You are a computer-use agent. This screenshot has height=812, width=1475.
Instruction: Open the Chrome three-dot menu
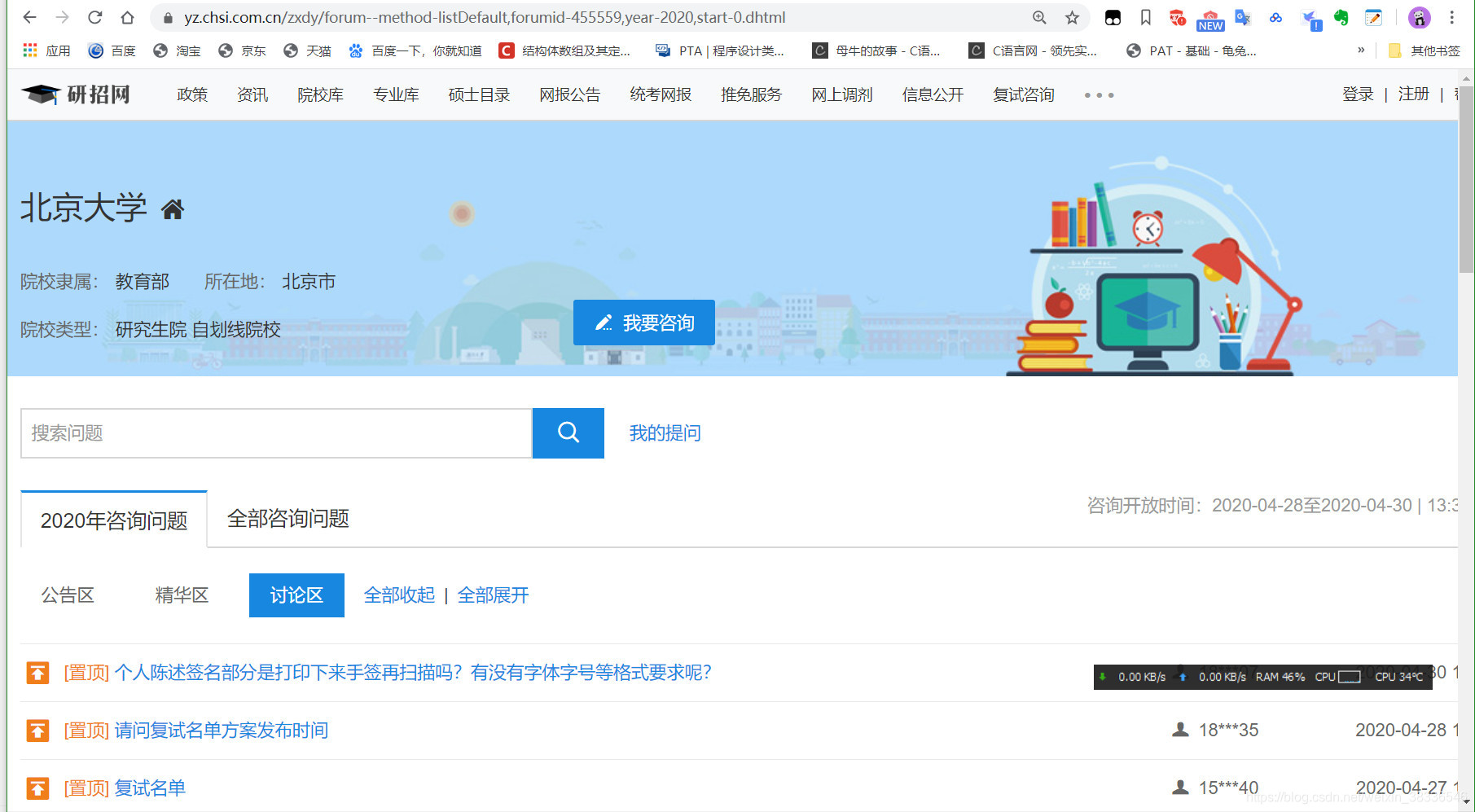coord(1451,17)
